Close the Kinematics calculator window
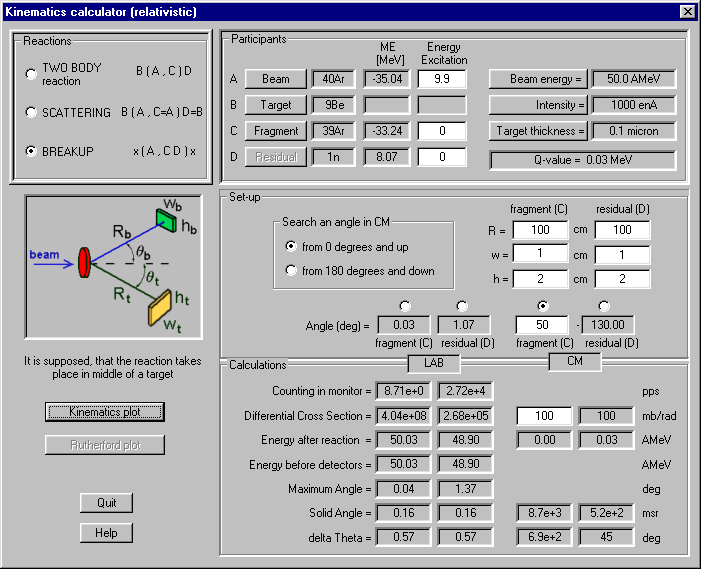The width and height of the screenshot is (701, 569). (687, 11)
